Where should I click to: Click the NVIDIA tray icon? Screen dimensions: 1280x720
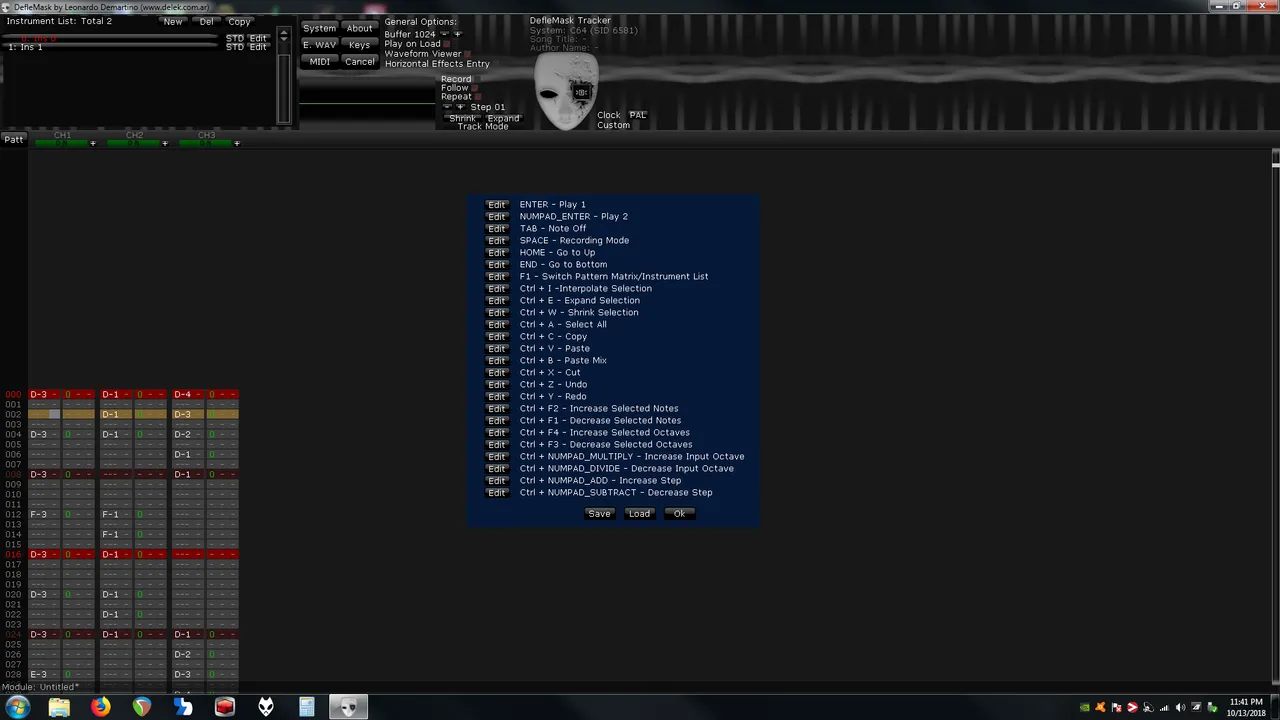pos(1085,708)
